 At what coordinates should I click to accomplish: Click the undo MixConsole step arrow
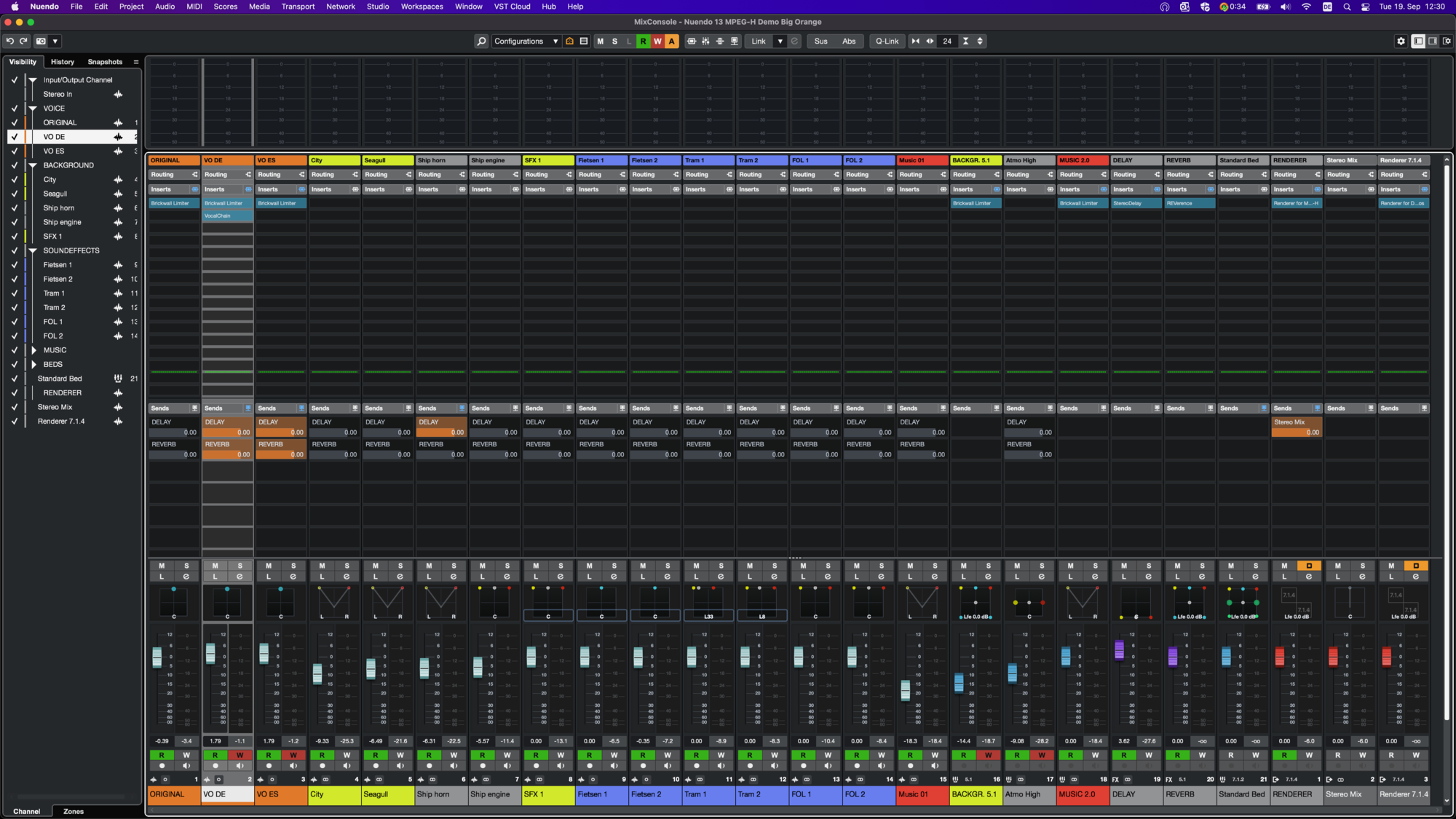(x=10, y=41)
